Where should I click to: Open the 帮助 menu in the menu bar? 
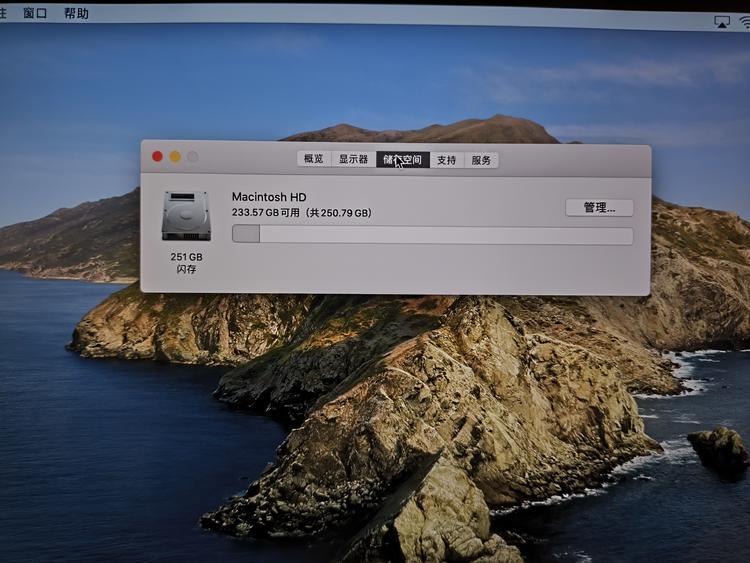(x=76, y=13)
